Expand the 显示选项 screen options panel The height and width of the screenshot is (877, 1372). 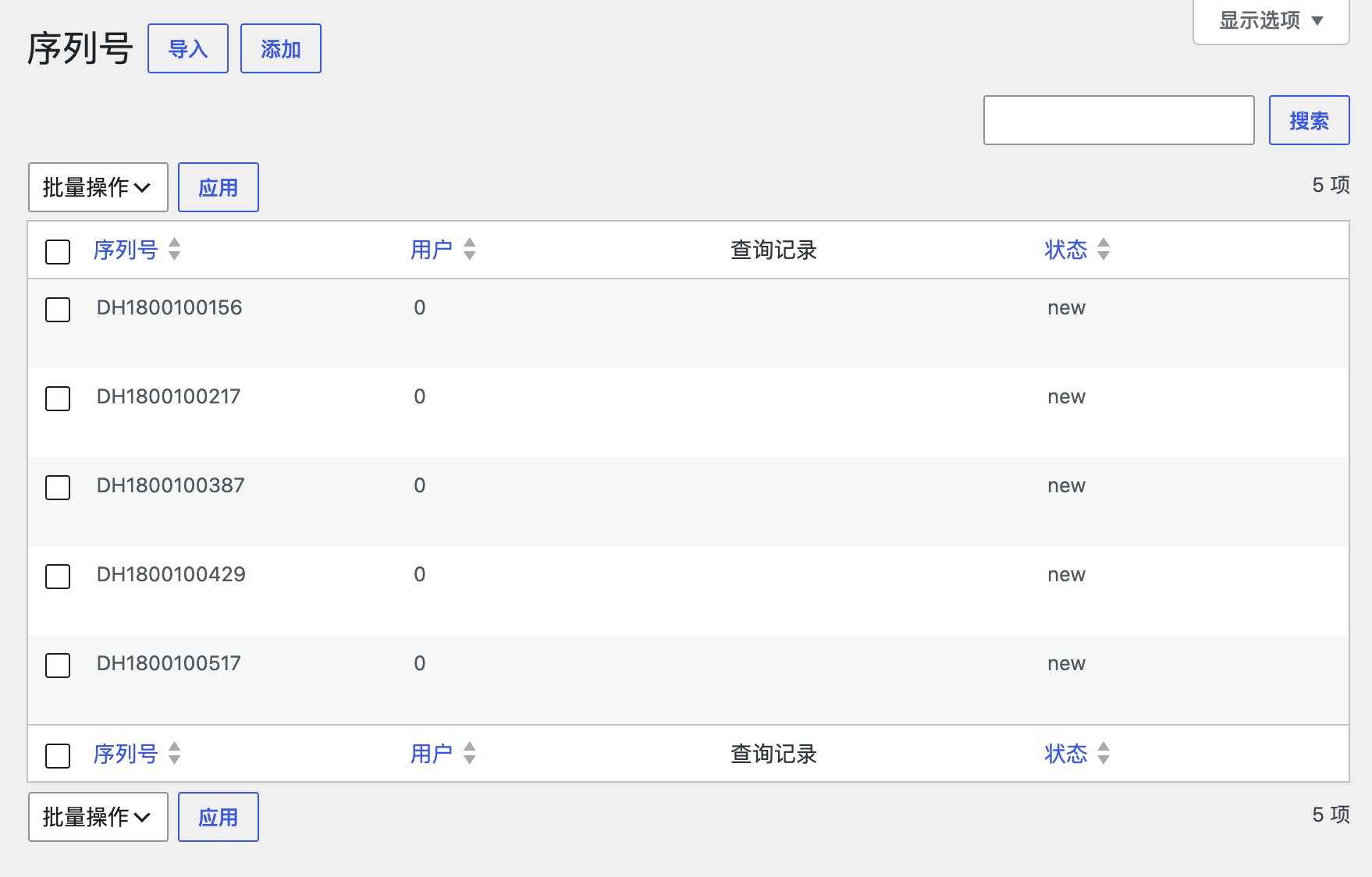point(1271,21)
